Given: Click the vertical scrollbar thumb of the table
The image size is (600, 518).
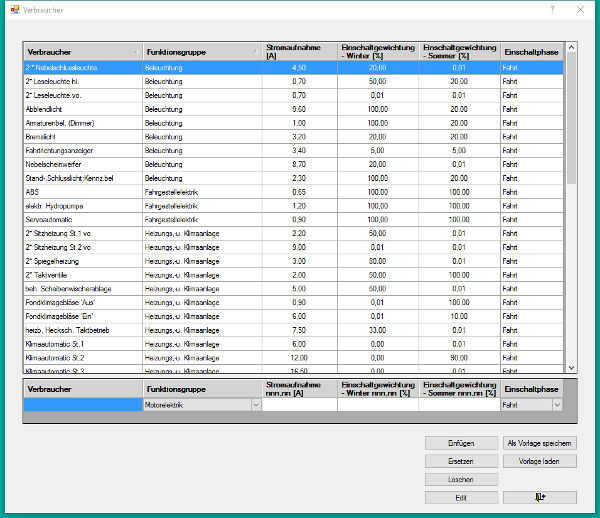Looking at the screenshot, I should tap(571, 118).
